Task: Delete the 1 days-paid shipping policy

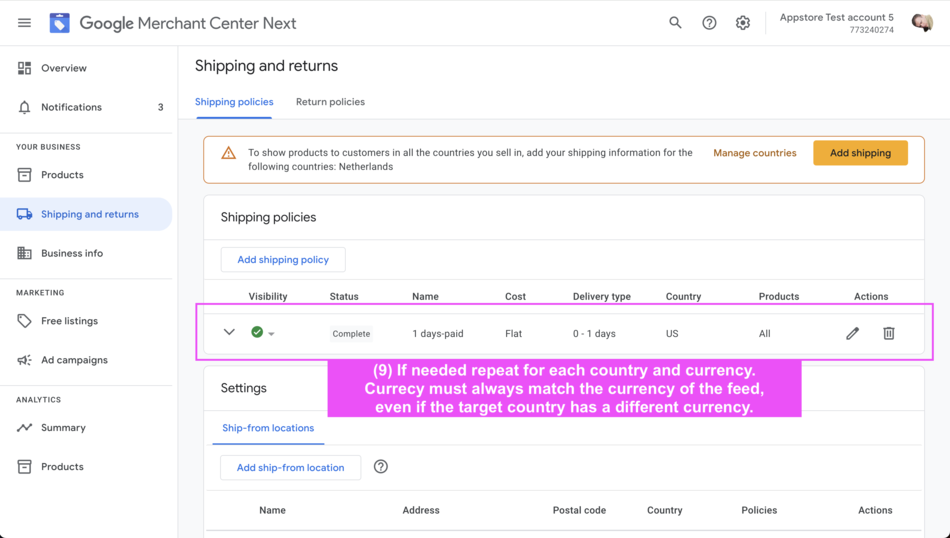Action: (888, 333)
